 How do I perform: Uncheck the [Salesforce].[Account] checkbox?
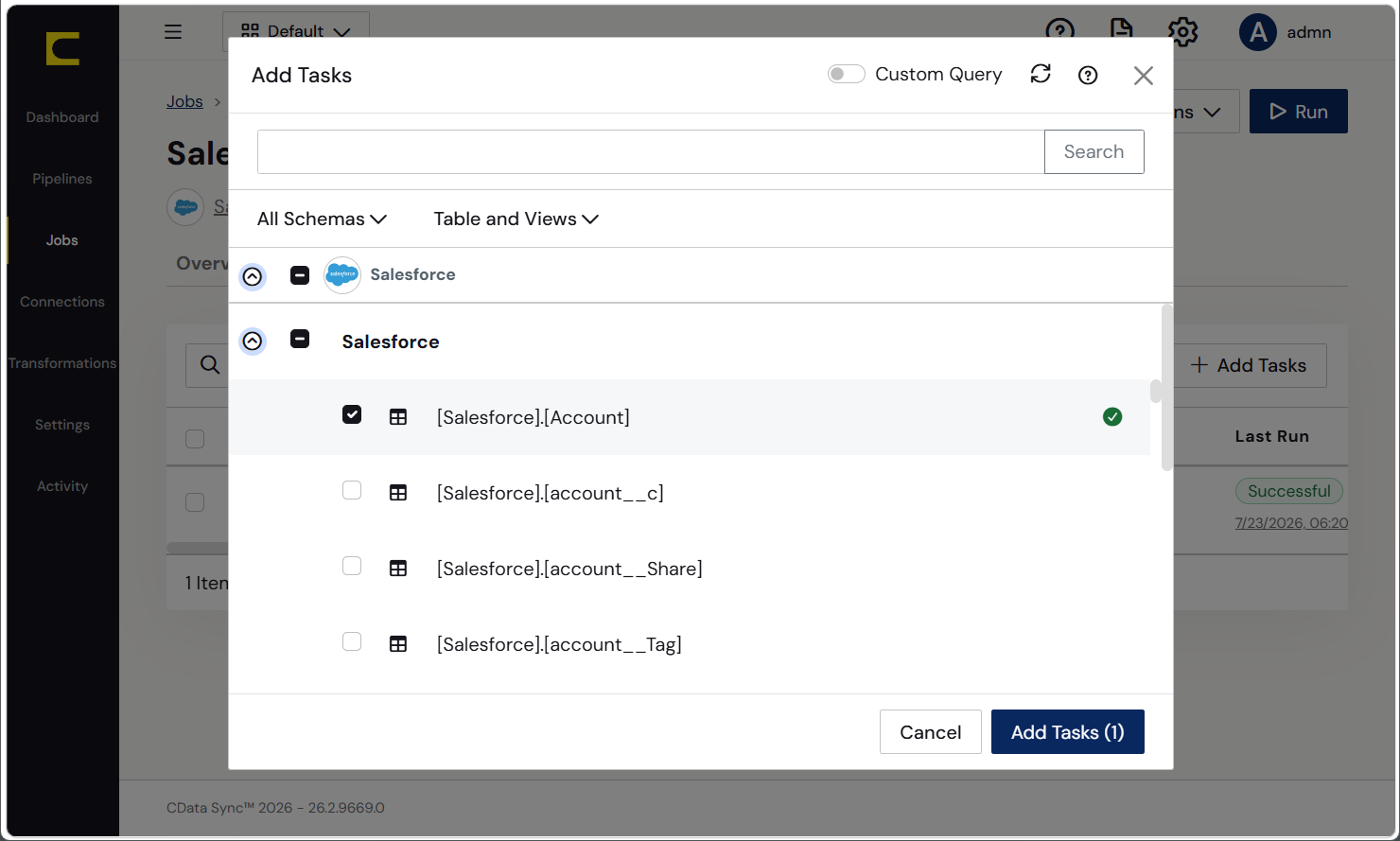[x=352, y=414]
